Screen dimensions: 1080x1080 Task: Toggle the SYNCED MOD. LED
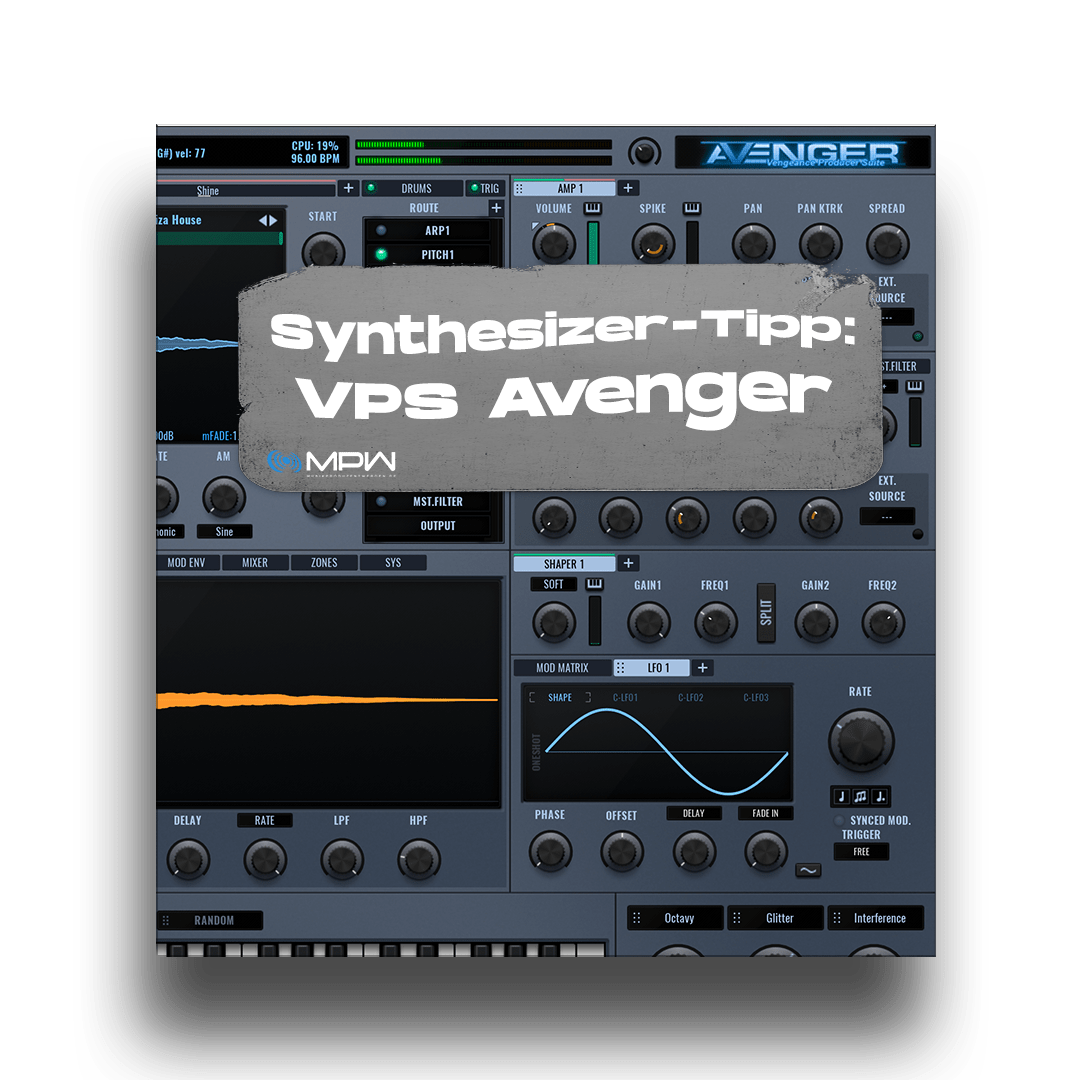coord(839,820)
